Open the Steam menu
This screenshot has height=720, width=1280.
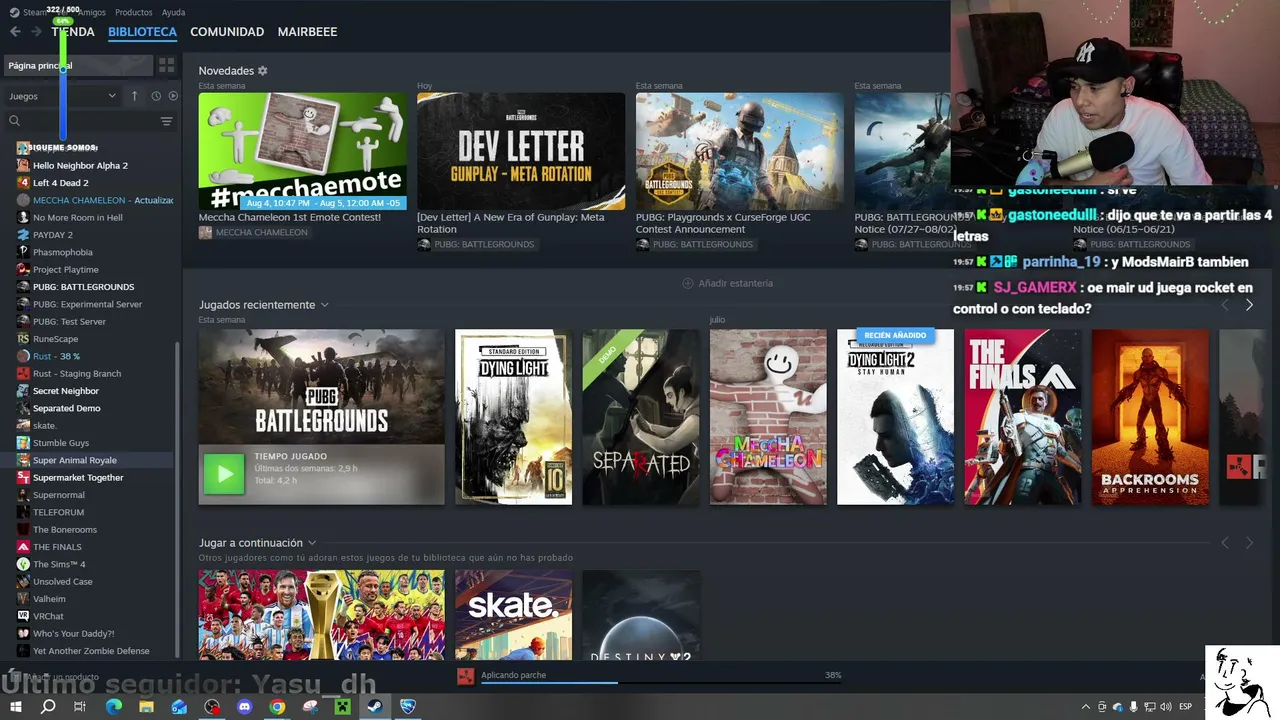(36, 12)
